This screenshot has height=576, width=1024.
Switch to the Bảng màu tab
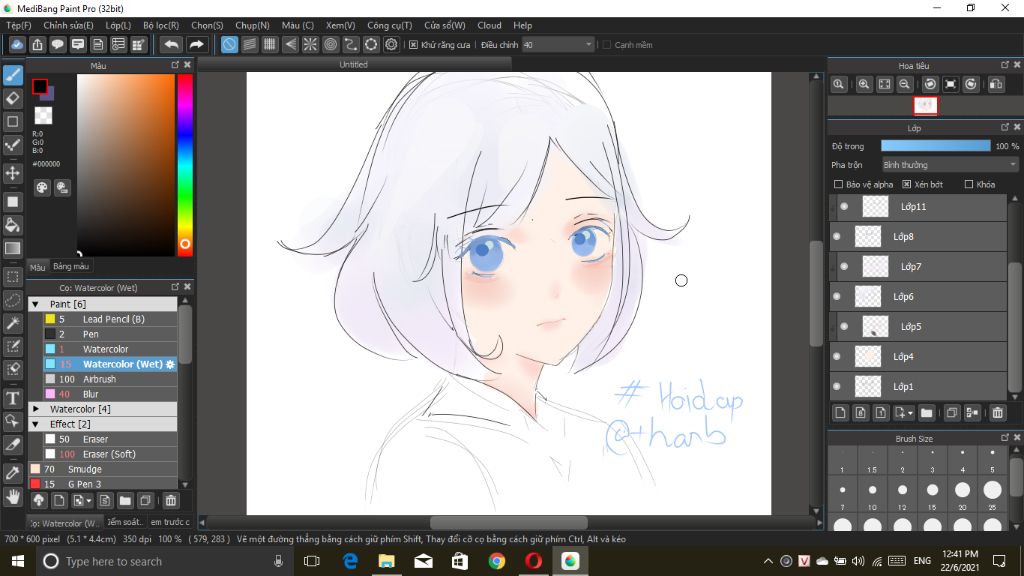point(71,266)
